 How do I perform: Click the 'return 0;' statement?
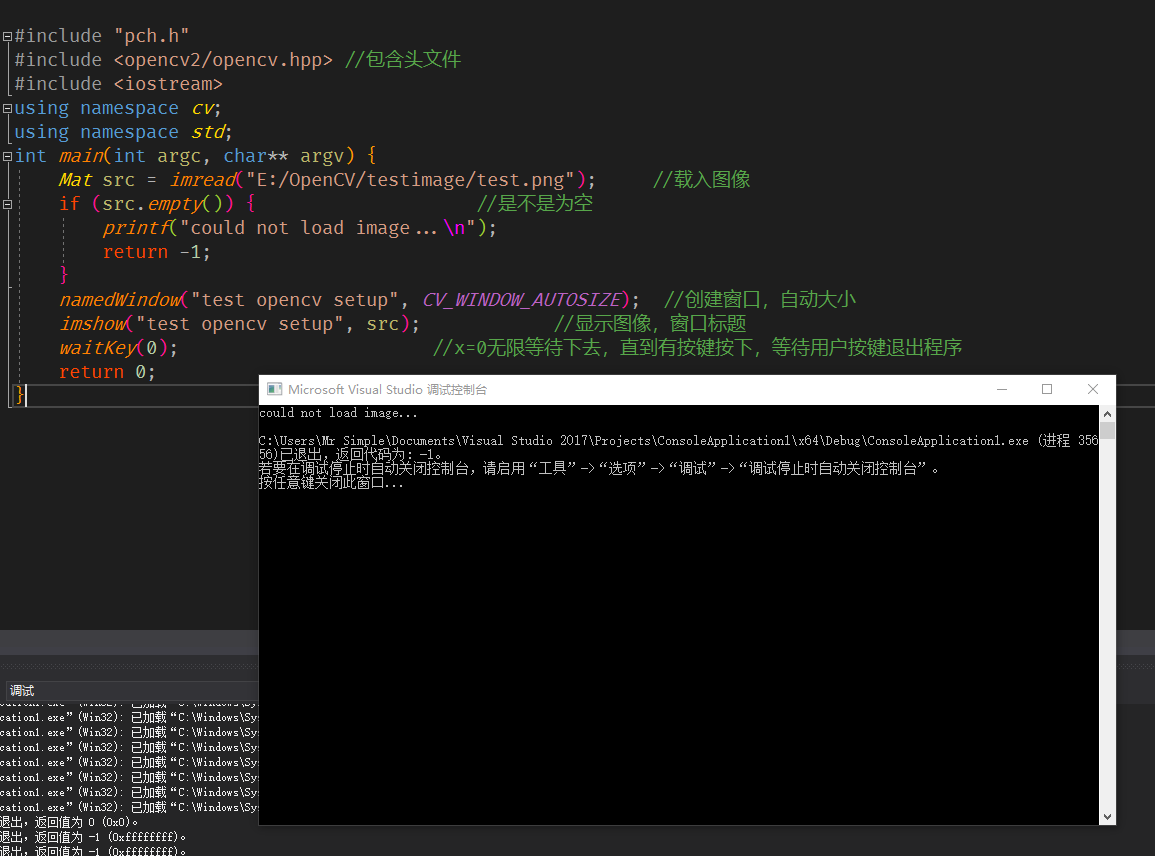point(108,372)
